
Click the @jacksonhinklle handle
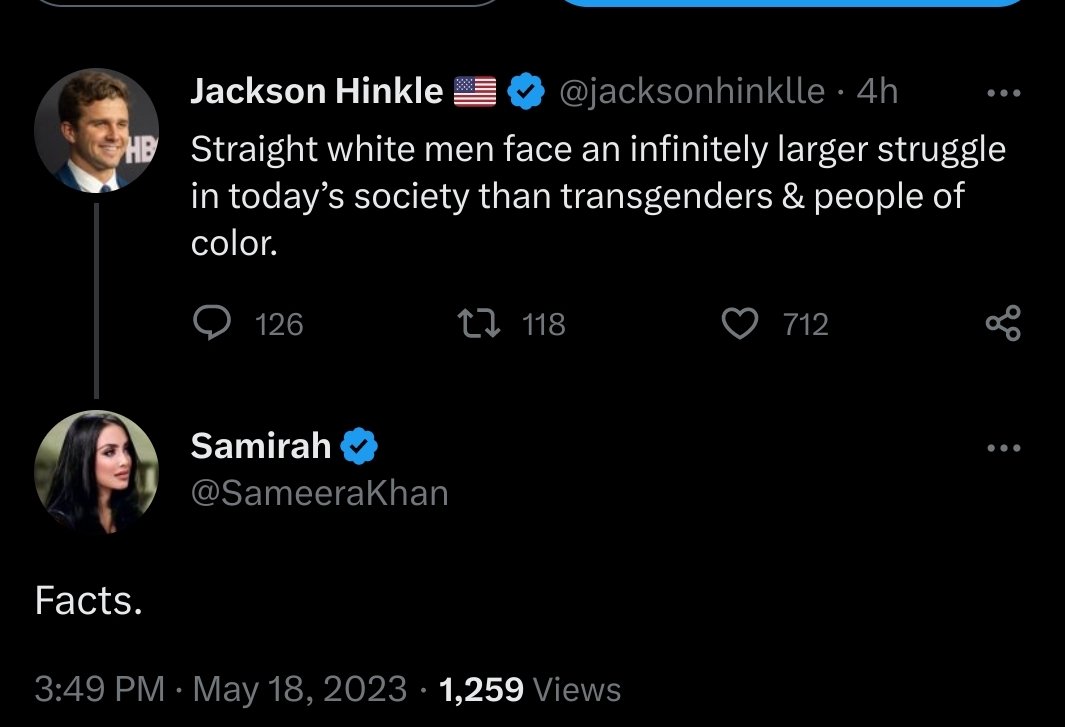pos(690,92)
